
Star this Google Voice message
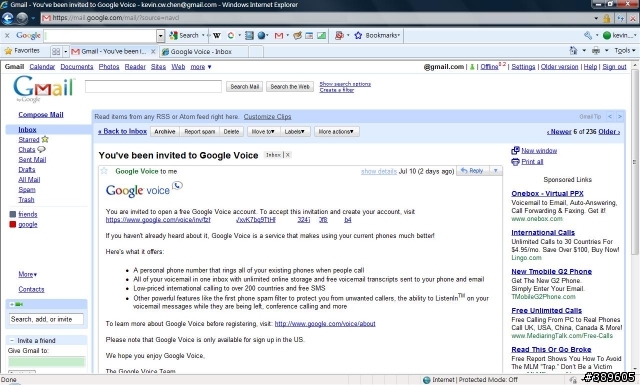pyautogui.click(x=104, y=171)
